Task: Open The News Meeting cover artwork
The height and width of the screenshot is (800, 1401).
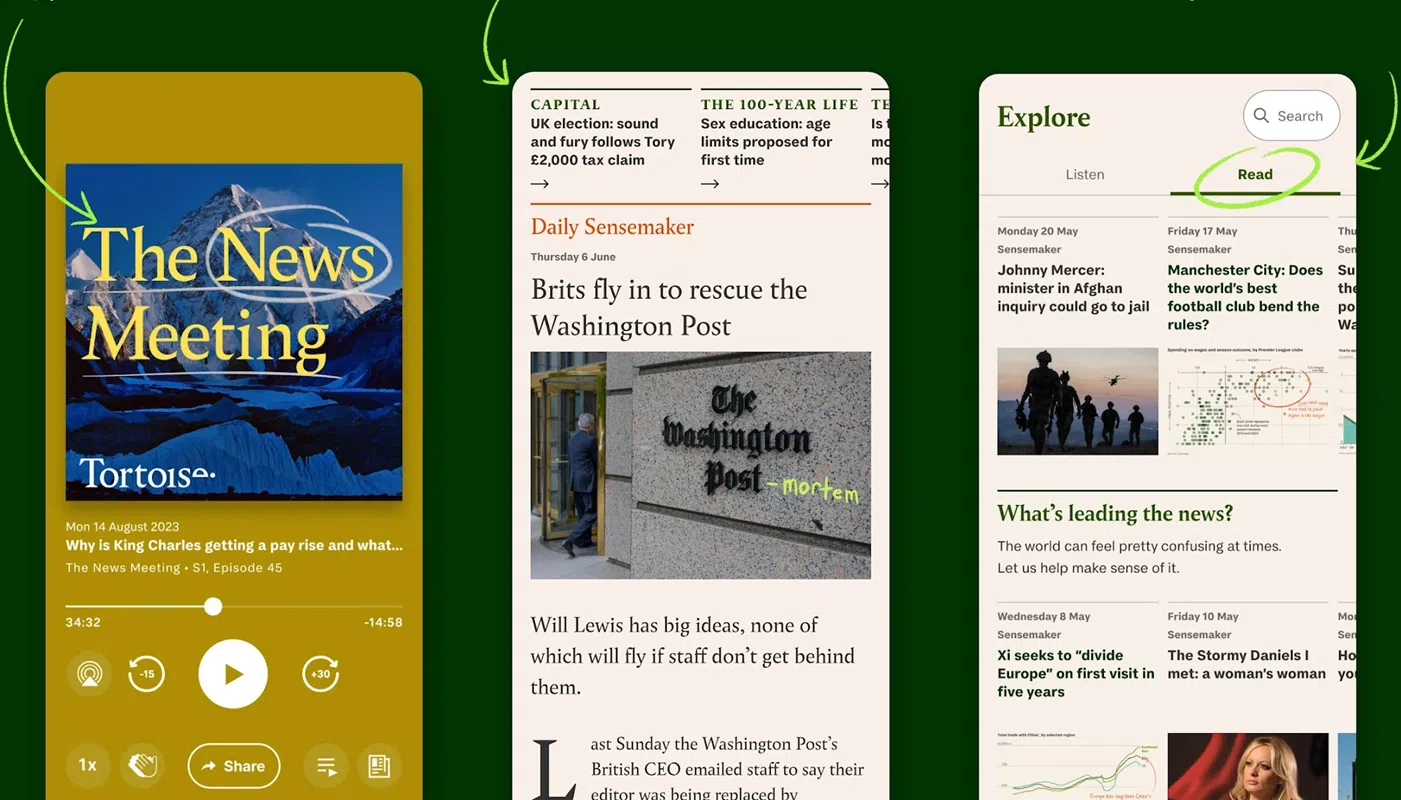Action: (x=234, y=332)
